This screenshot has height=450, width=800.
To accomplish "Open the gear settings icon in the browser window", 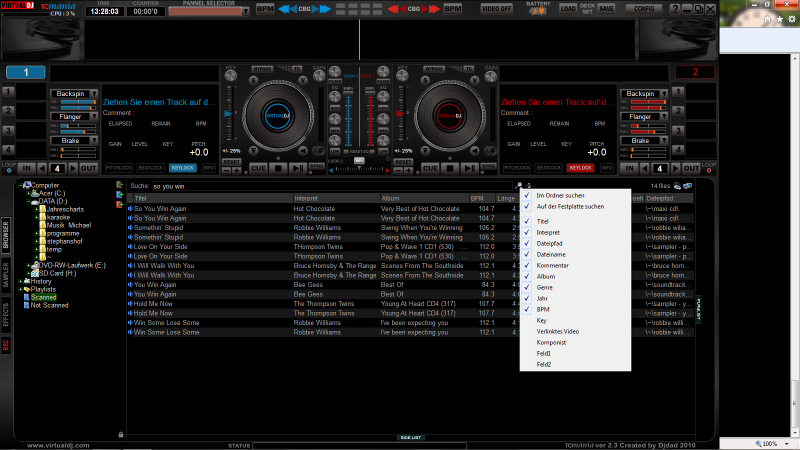I will [x=792, y=19].
